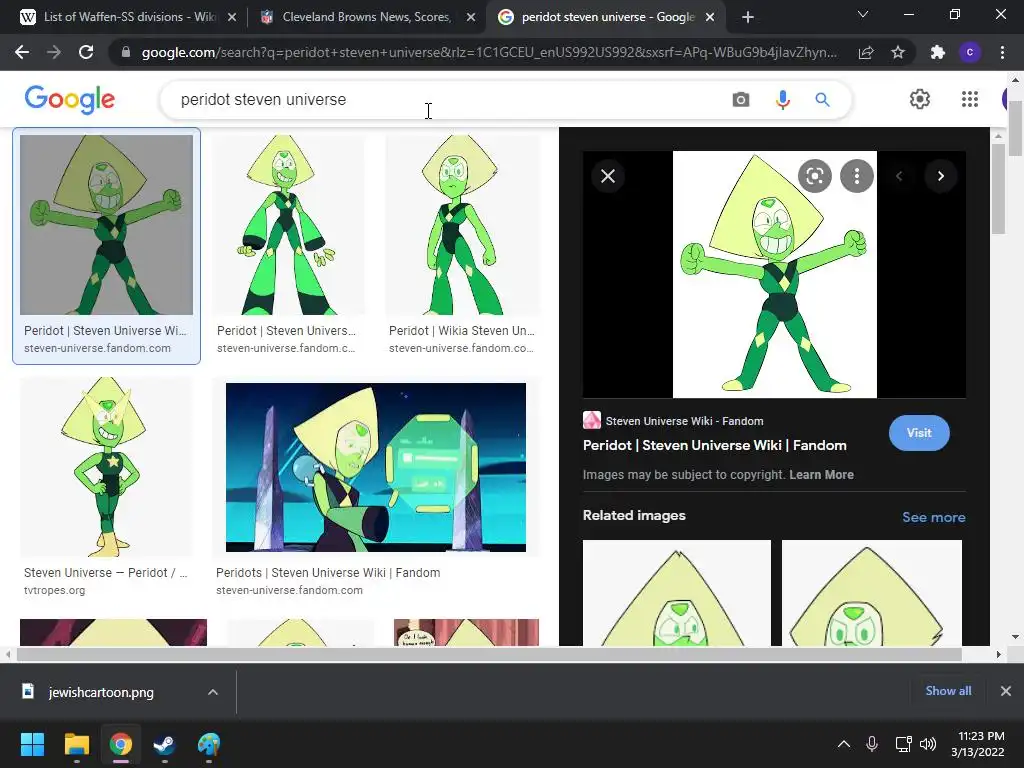
Task: Open jewishcartoon.png download
Action: 101,692
